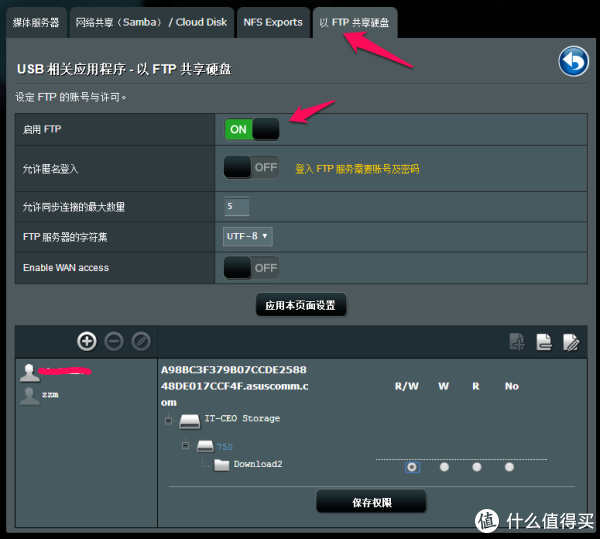Switch to the 媒体服务器 tab

(36, 23)
